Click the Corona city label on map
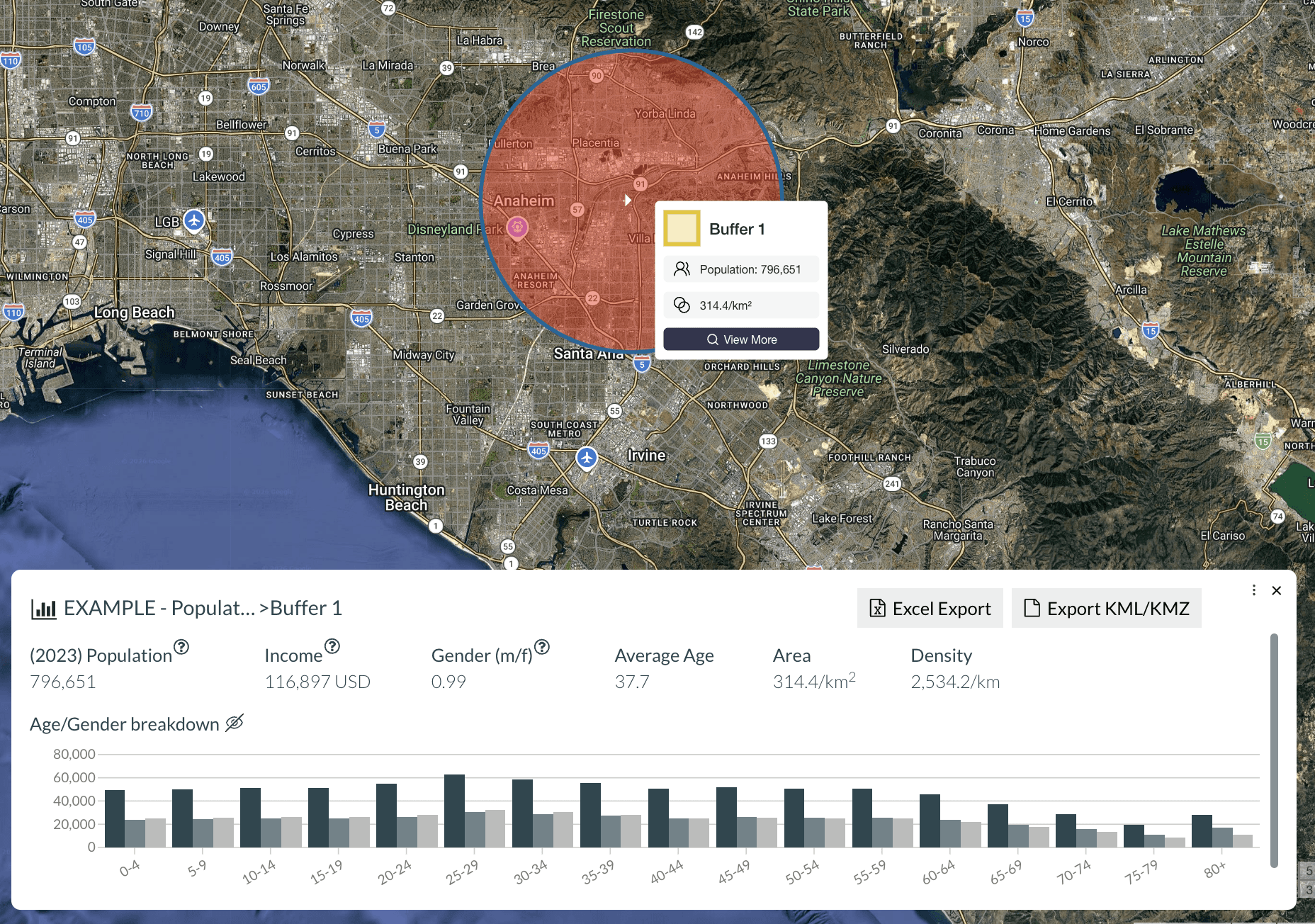The image size is (1315, 924). [995, 130]
